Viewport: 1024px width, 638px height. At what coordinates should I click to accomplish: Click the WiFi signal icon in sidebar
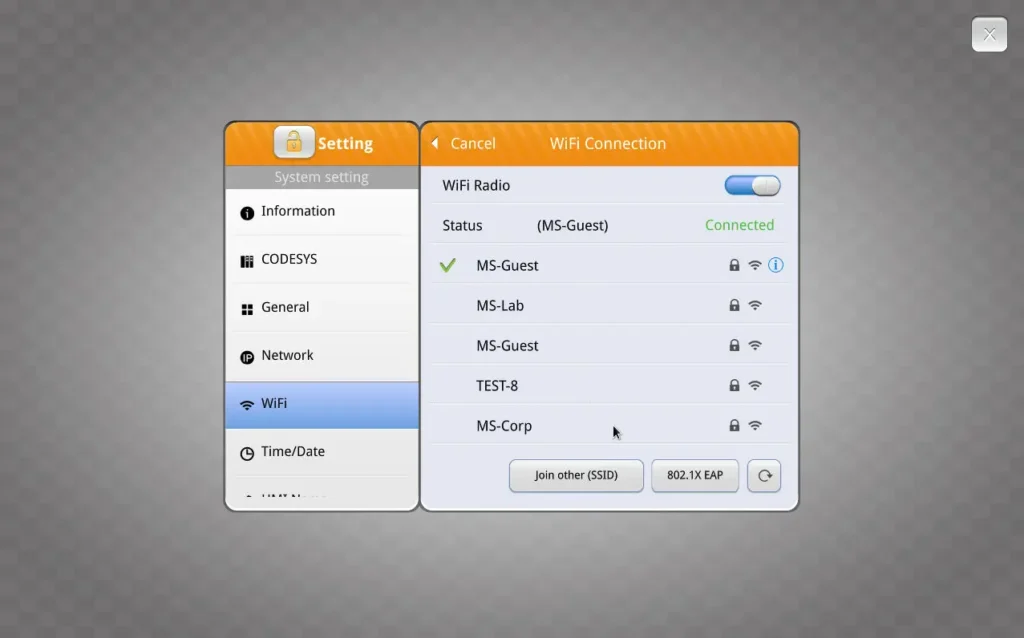click(x=246, y=403)
